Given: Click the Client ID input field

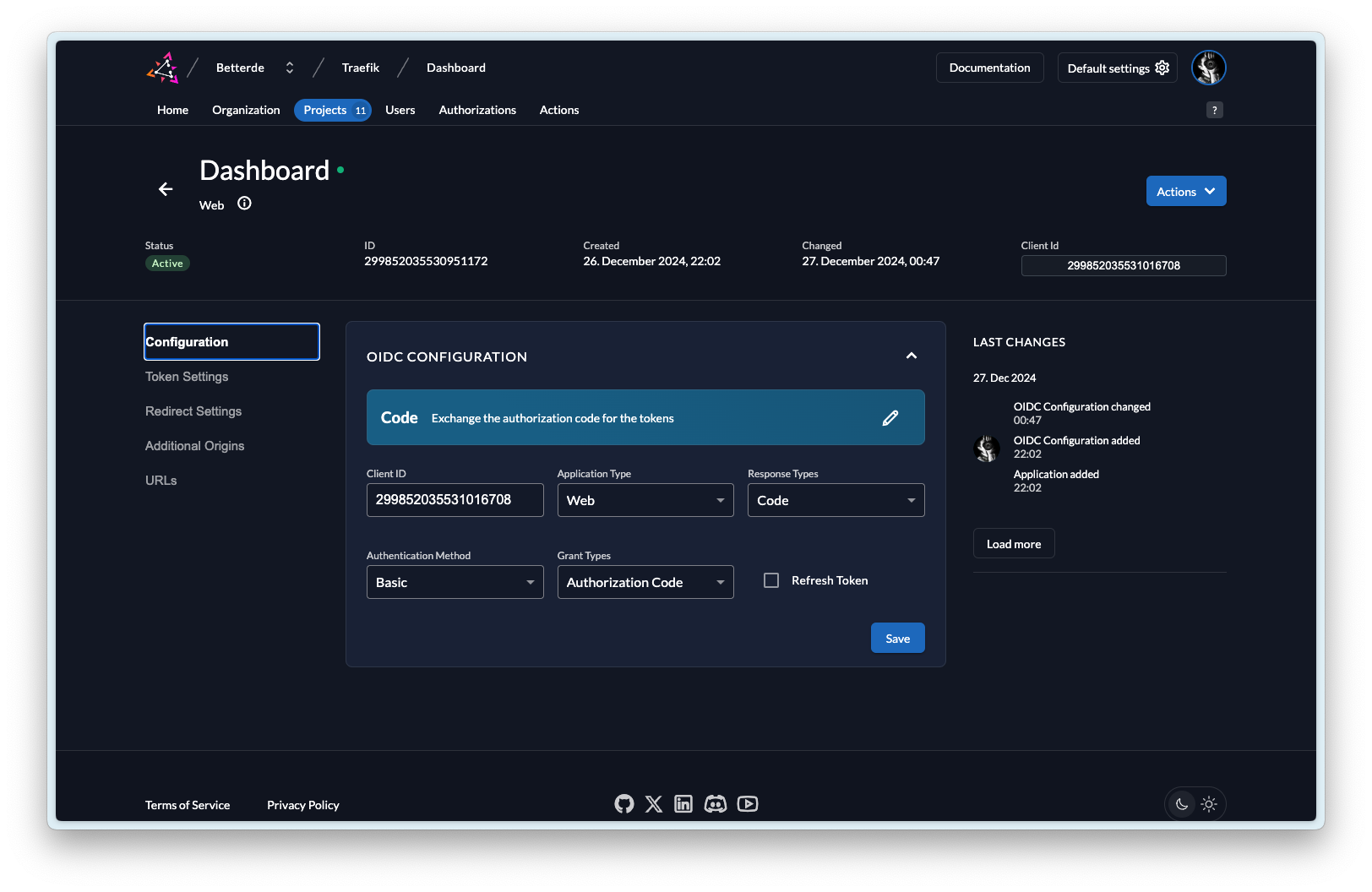Looking at the screenshot, I should 455,500.
